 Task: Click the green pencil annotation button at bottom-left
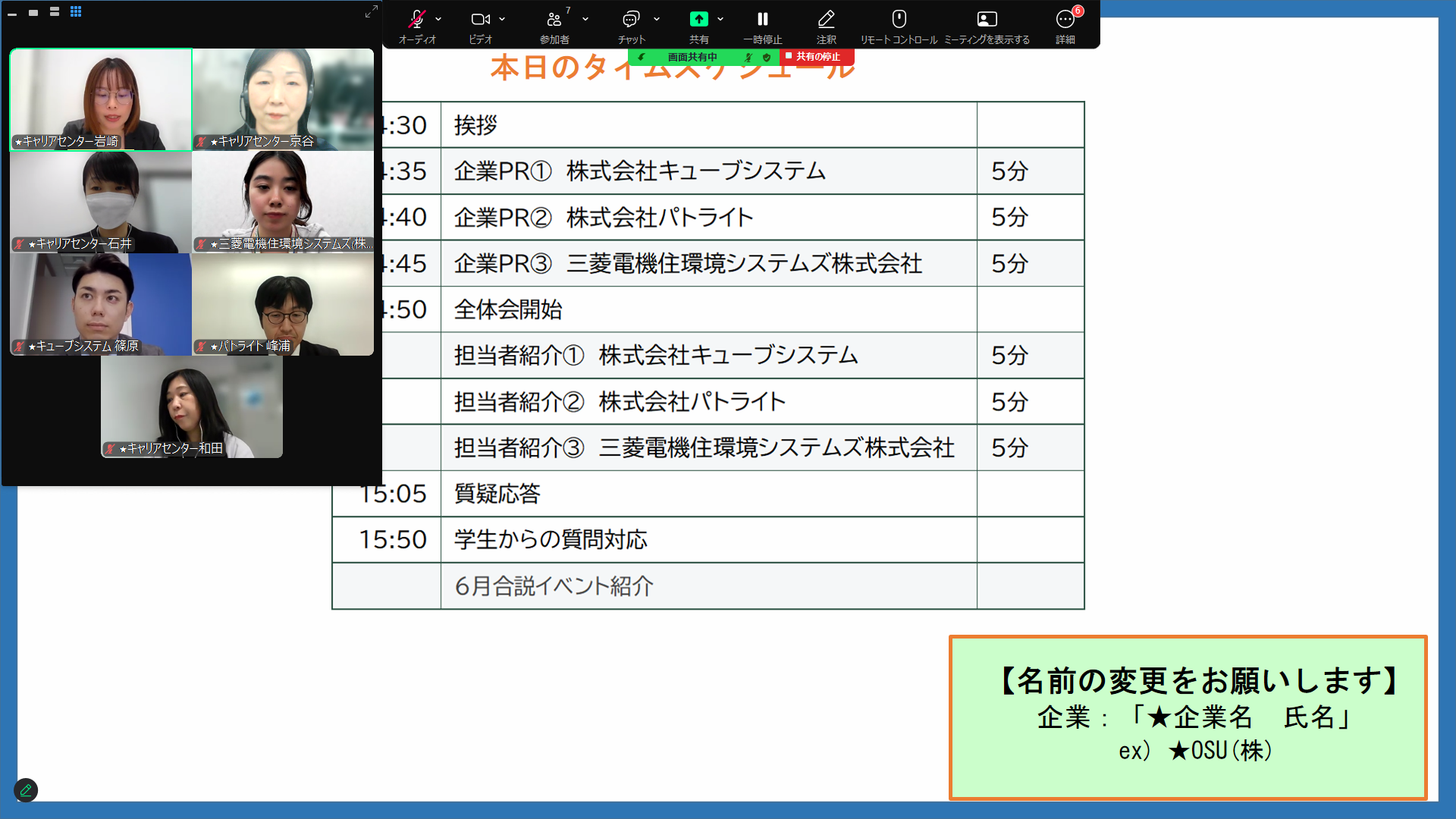pyautogui.click(x=26, y=790)
